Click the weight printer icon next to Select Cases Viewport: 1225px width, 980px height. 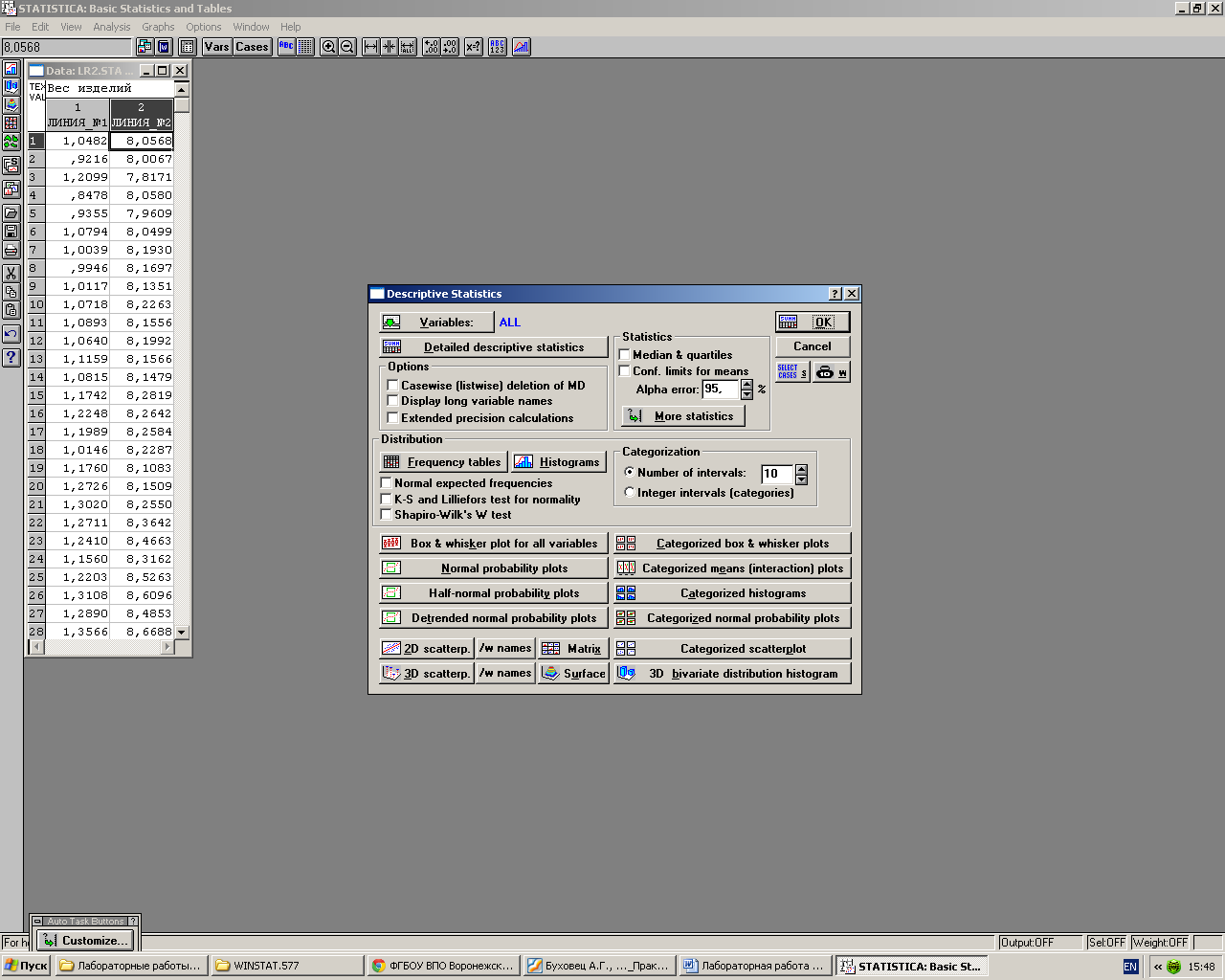tap(832, 372)
